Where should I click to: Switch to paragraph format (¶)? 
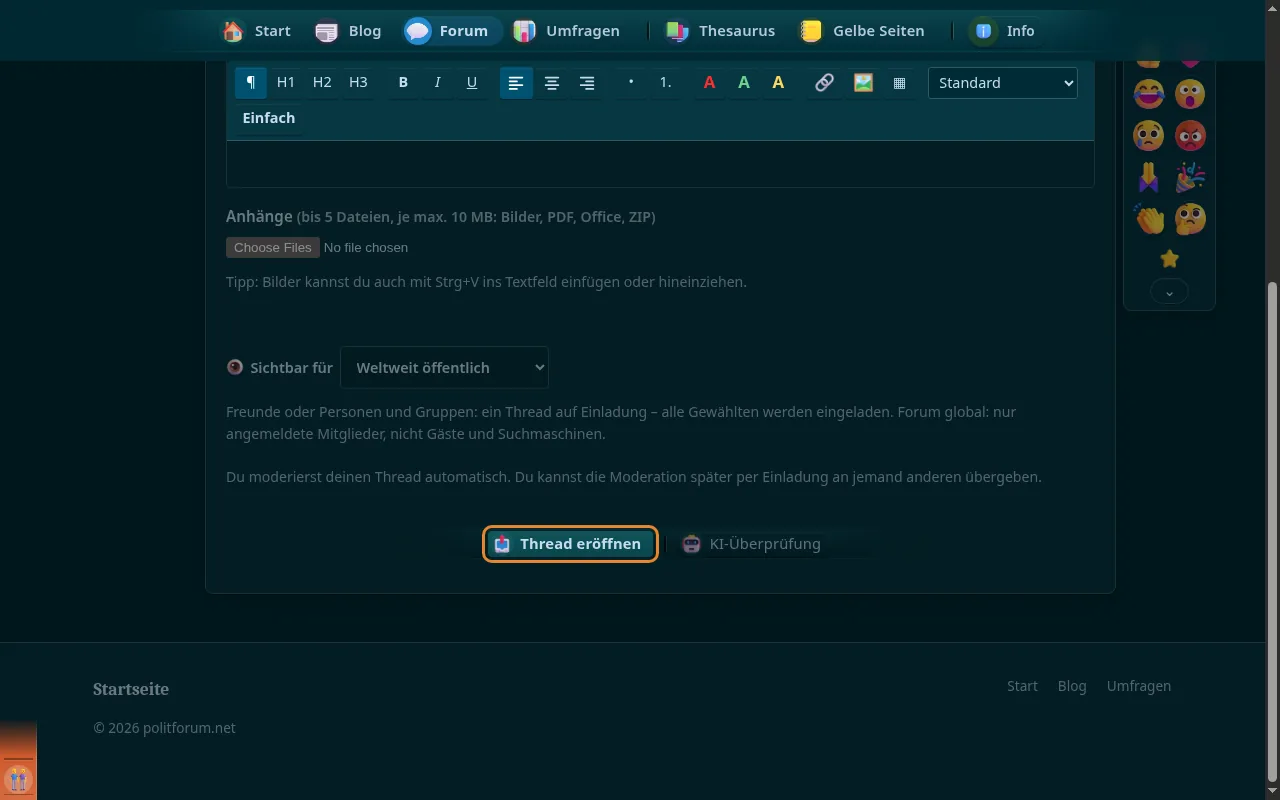(251, 83)
